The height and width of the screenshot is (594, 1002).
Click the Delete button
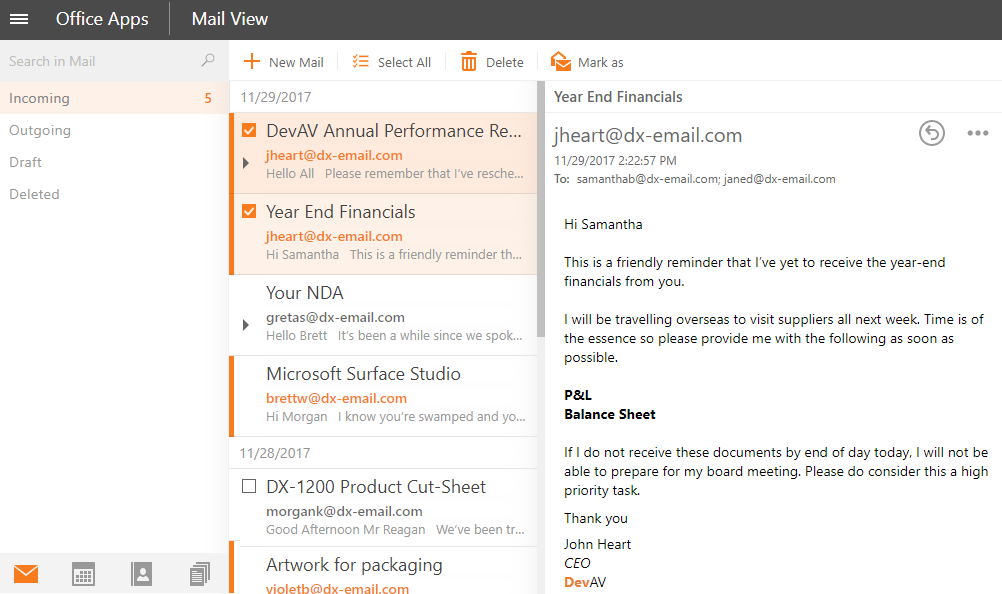(x=492, y=62)
